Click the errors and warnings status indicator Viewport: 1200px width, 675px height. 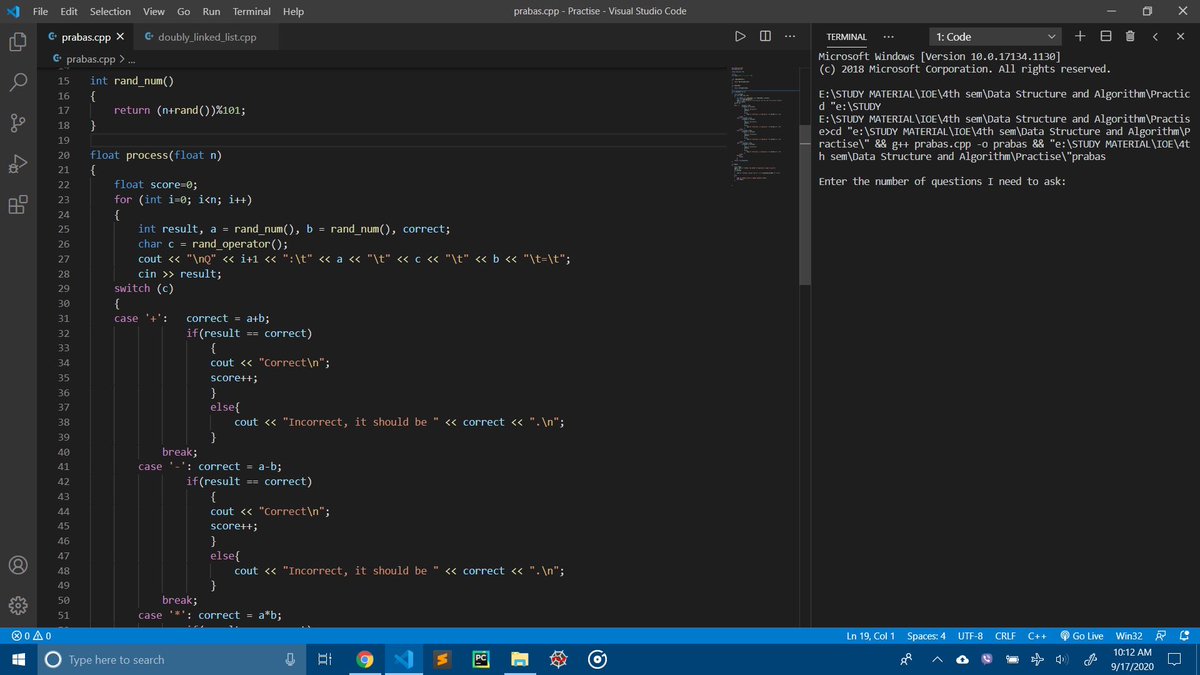click(30, 636)
